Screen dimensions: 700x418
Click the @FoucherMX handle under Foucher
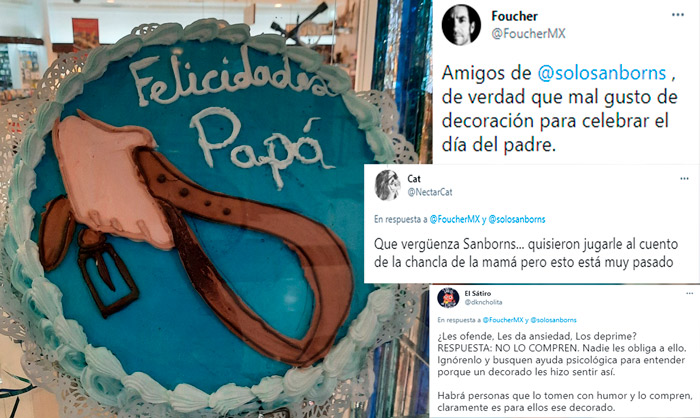(529, 33)
